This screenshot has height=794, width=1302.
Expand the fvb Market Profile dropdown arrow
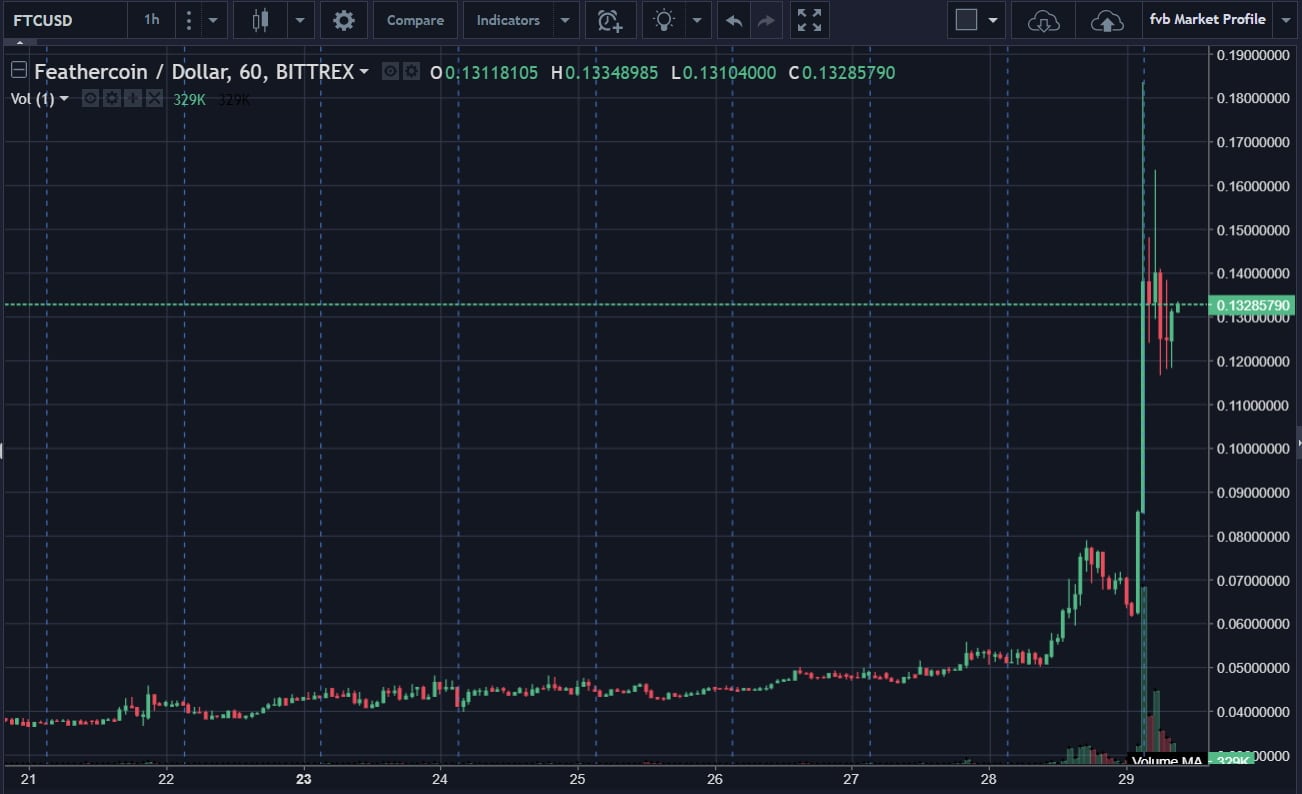[1285, 20]
